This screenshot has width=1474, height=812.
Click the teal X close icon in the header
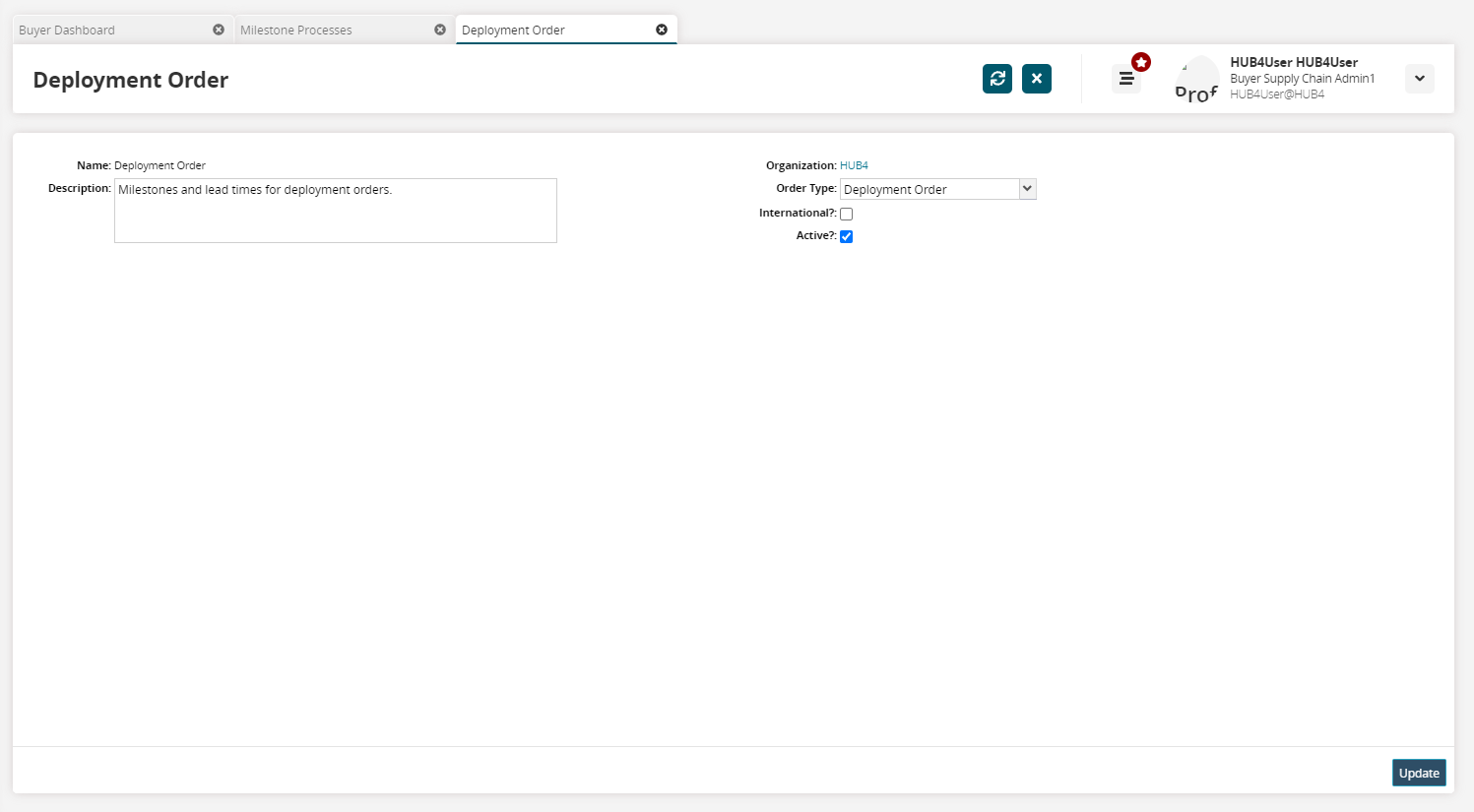[1037, 79]
